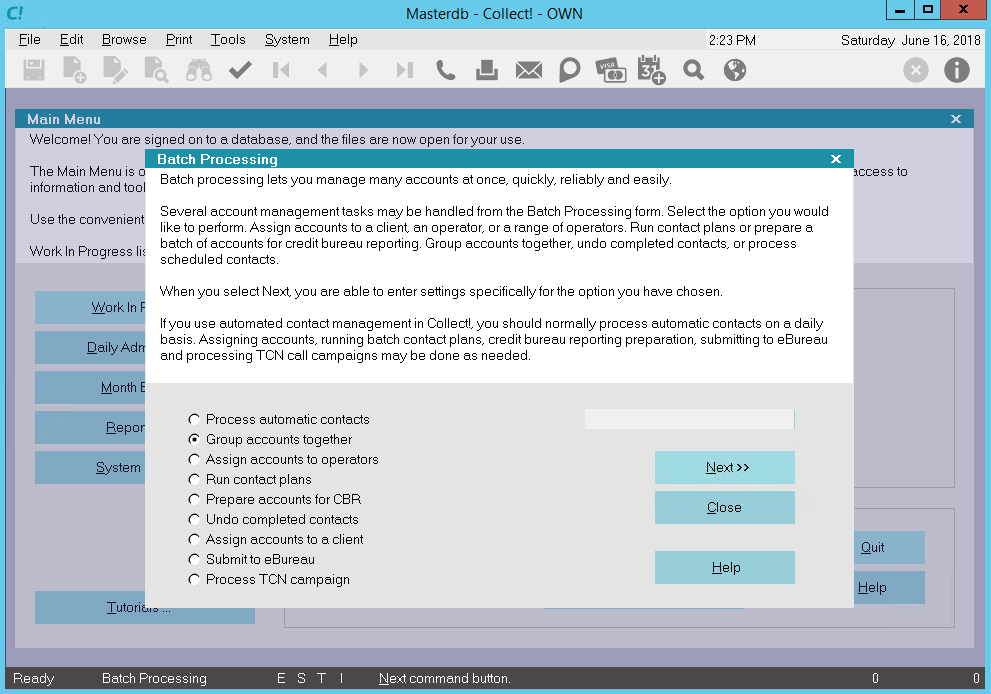This screenshot has height=694, width=991.
Task: Go to previous record arrow
Action: 322,70
